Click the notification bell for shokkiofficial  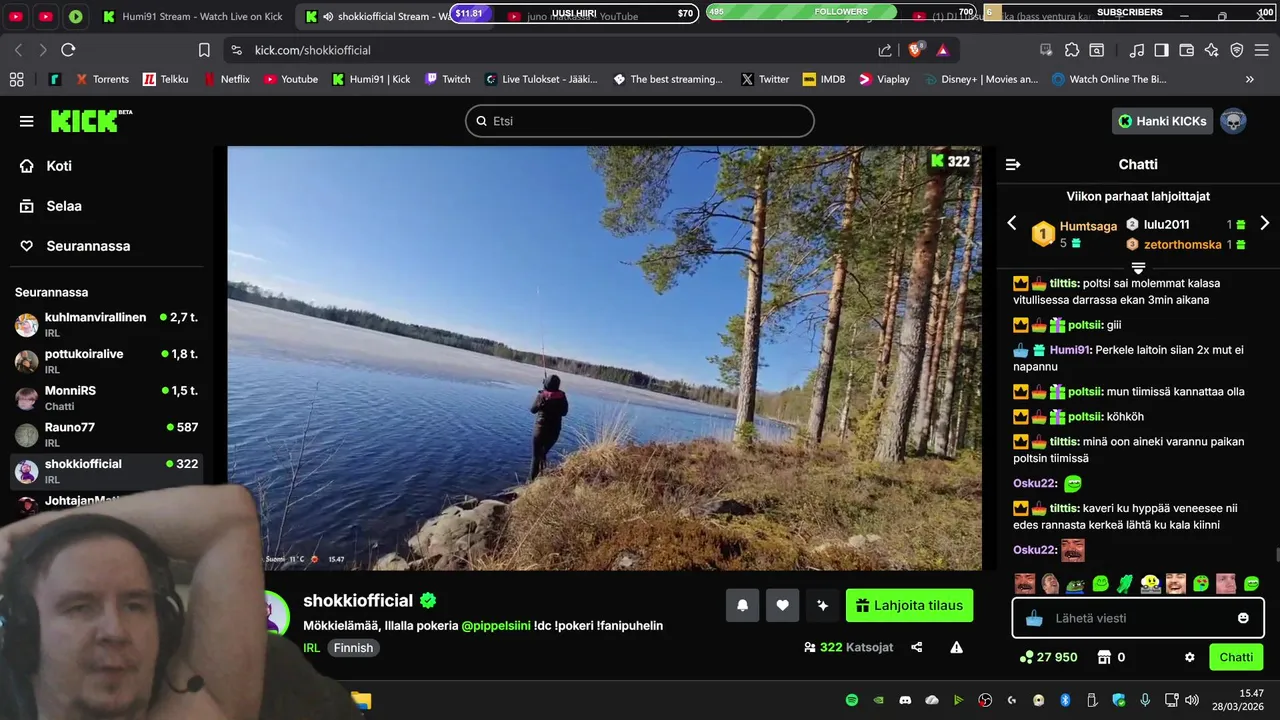(x=742, y=605)
